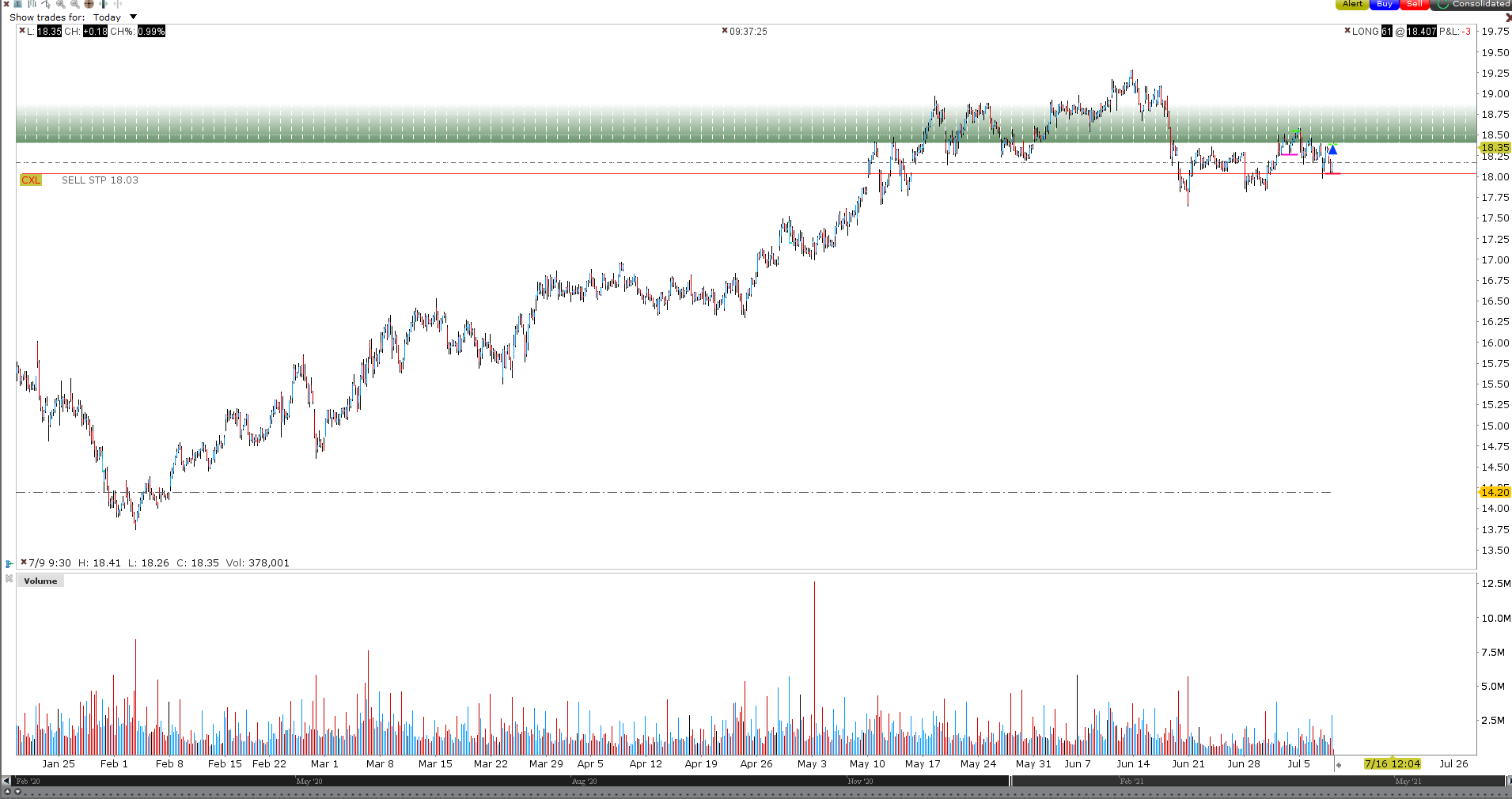Click the 19.75 price axis label
Viewport: 1512px width, 799px height.
click(1495, 31)
